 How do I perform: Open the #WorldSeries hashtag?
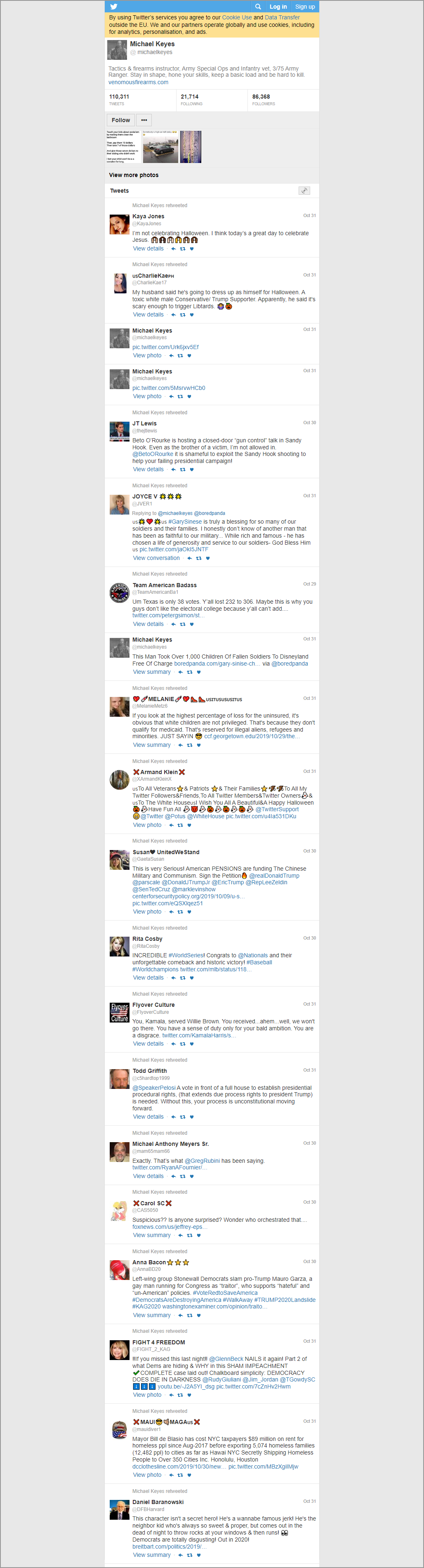tap(186, 955)
